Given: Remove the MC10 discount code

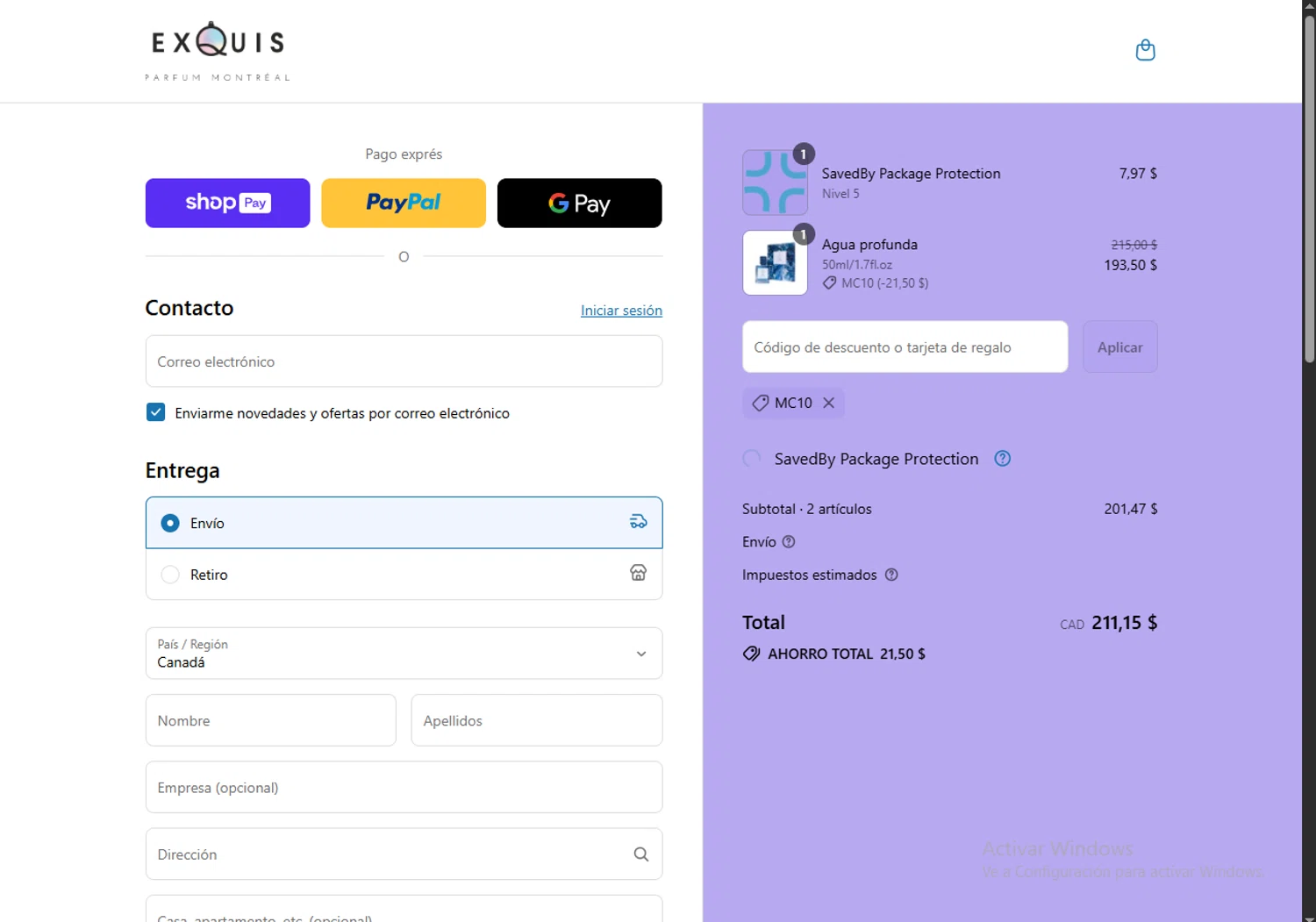Looking at the screenshot, I should 828,403.
